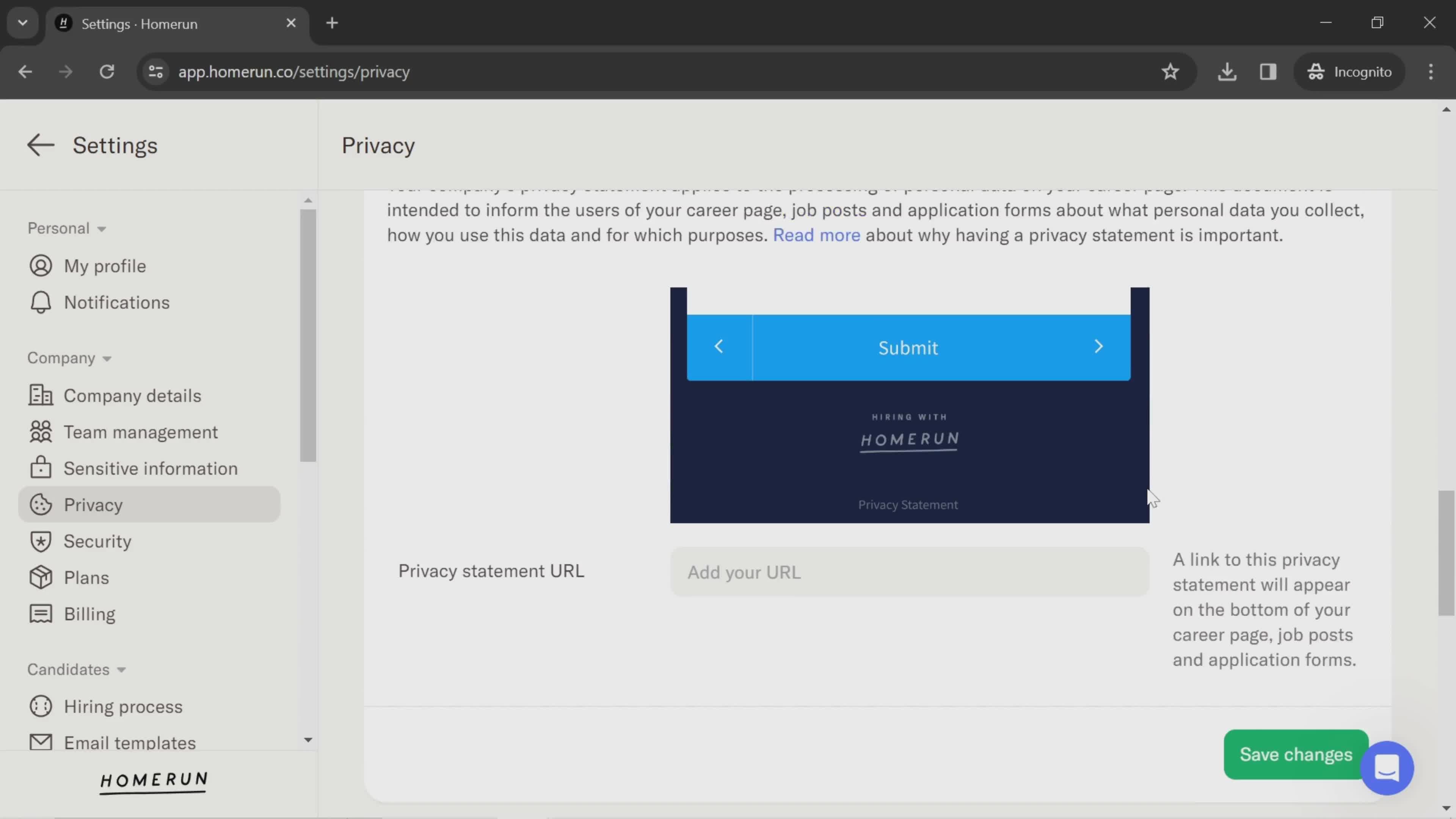
Task: Open Billing receipt icon
Action: (x=41, y=614)
